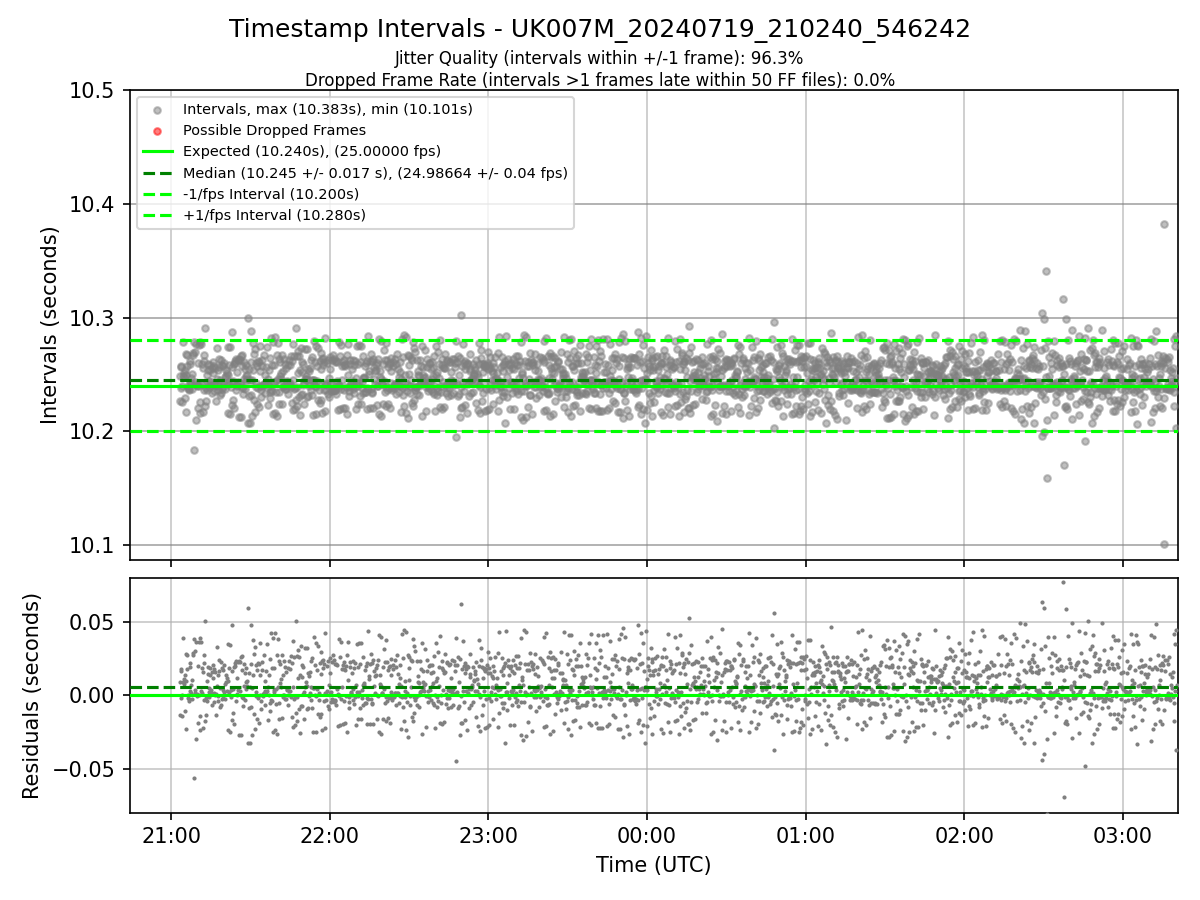Click legend entry '+1/fps Interval (10.280s)'
Viewport: 1200px width, 900px height.
tap(274, 215)
